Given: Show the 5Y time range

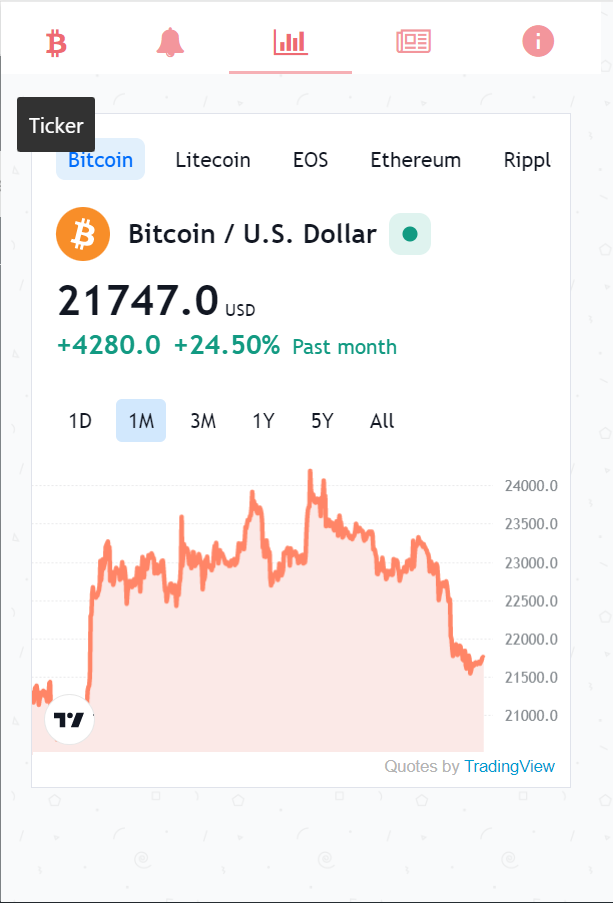Looking at the screenshot, I should 322,421.
